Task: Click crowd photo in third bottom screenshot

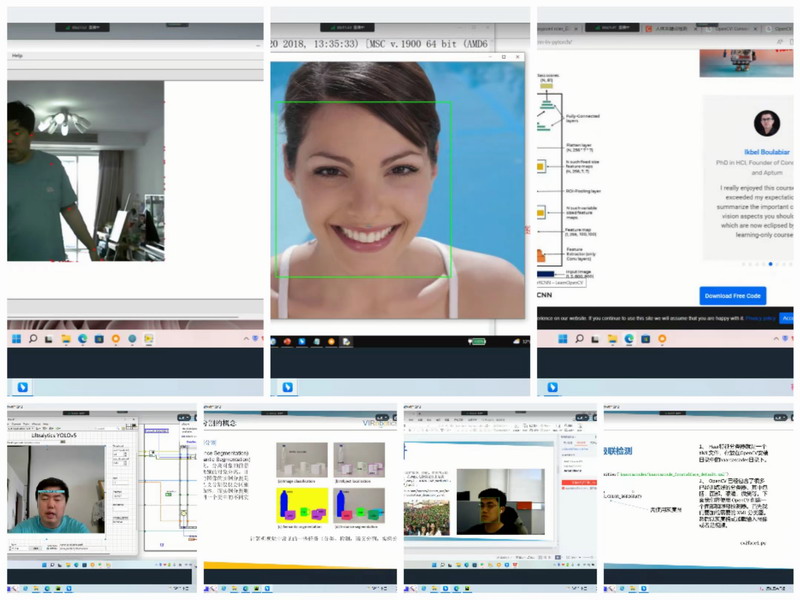Action: tap(427, 518)
